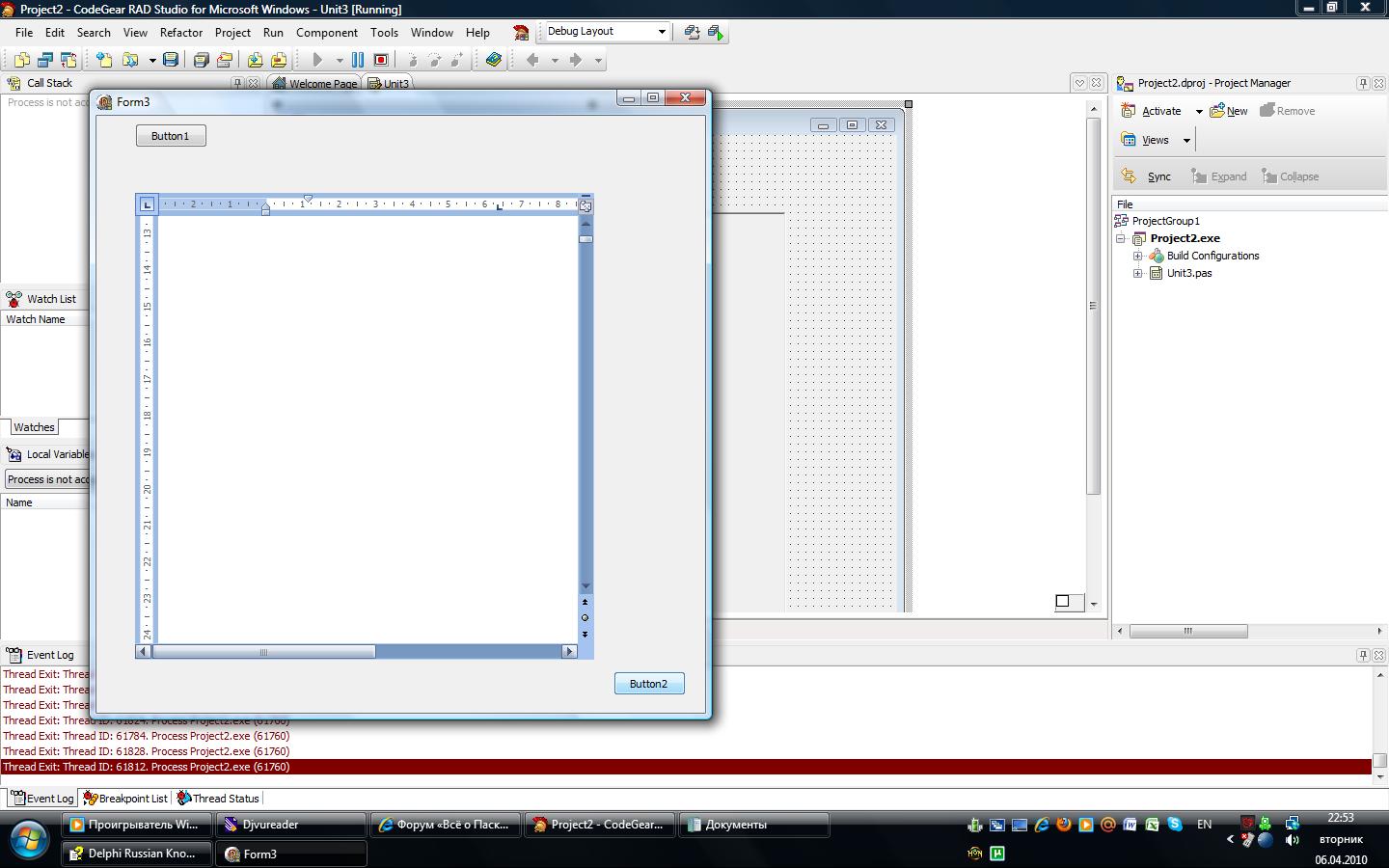1389x868 pixels.
Task: Stop the running program via Program Reset icon
Action: coord(381,60)
